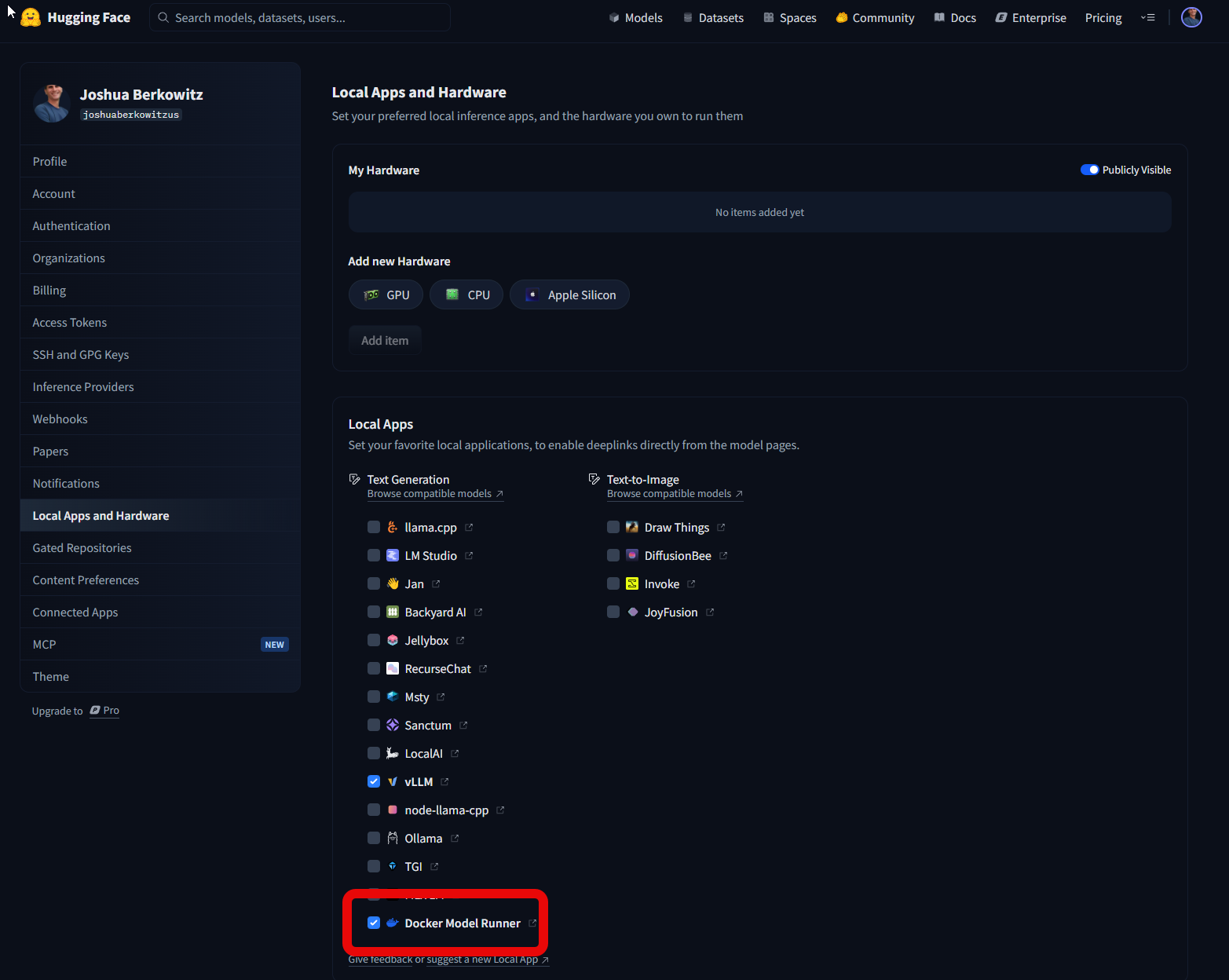Viewport: 1229px width, 980px height.
Task: Click Joshua Berkowitz's profile picture in the sidebar
Action: 52,104
